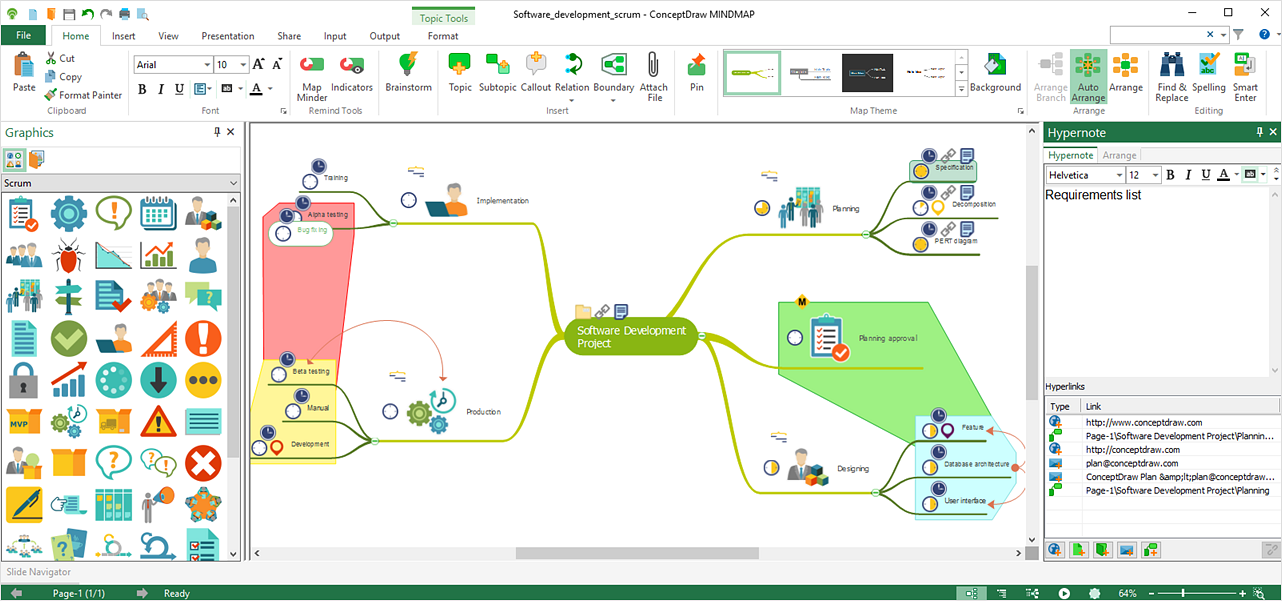Start the slideshow from the status bar

point(1064,593)
